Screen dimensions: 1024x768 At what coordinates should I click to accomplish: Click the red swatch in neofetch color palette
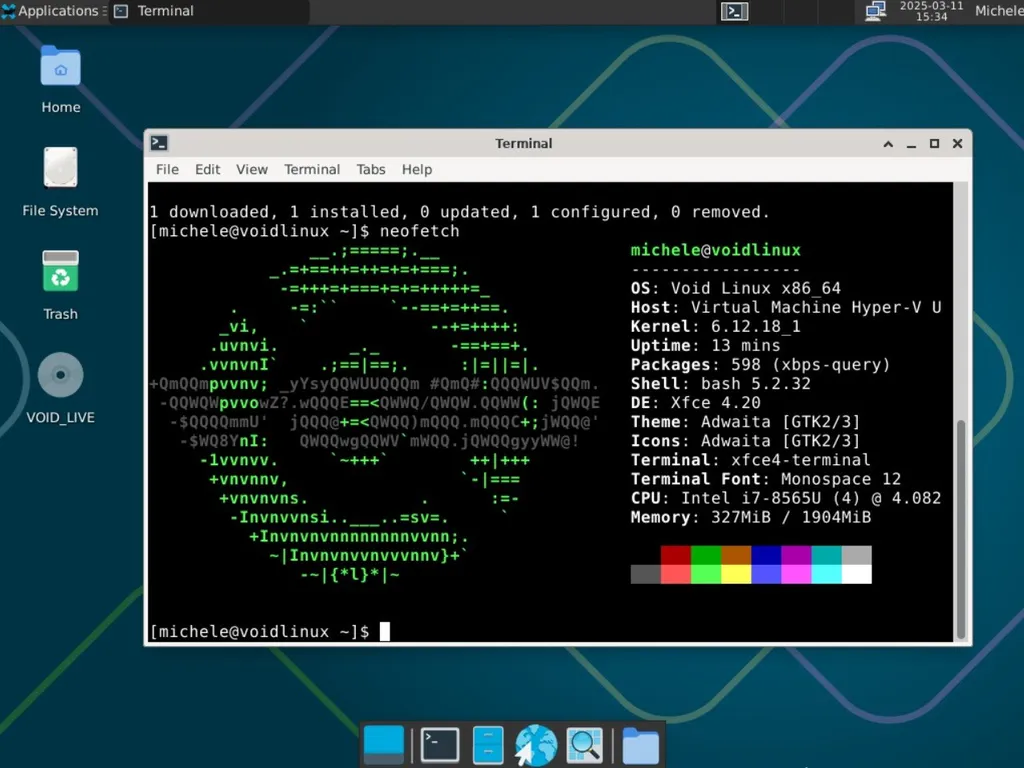click(x=673, y=553)
